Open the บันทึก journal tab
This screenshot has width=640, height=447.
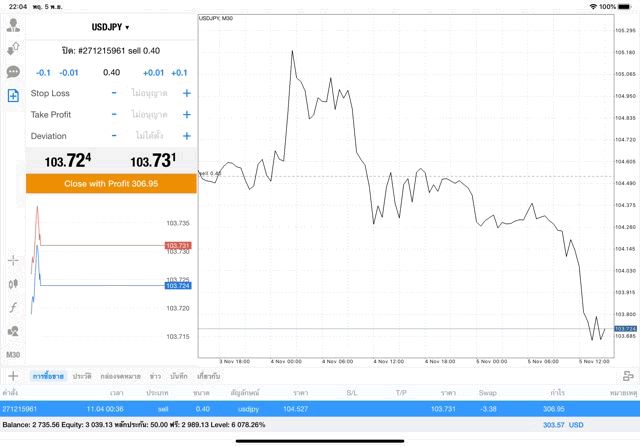point(179,376)
